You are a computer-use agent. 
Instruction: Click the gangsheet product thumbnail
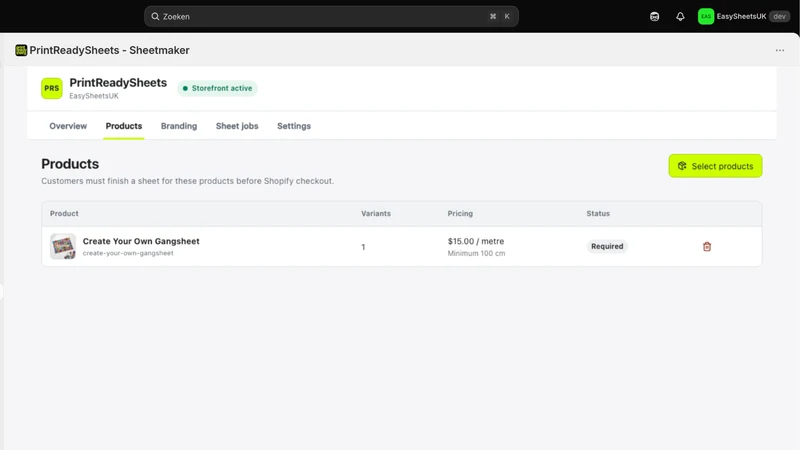[63, 246]
